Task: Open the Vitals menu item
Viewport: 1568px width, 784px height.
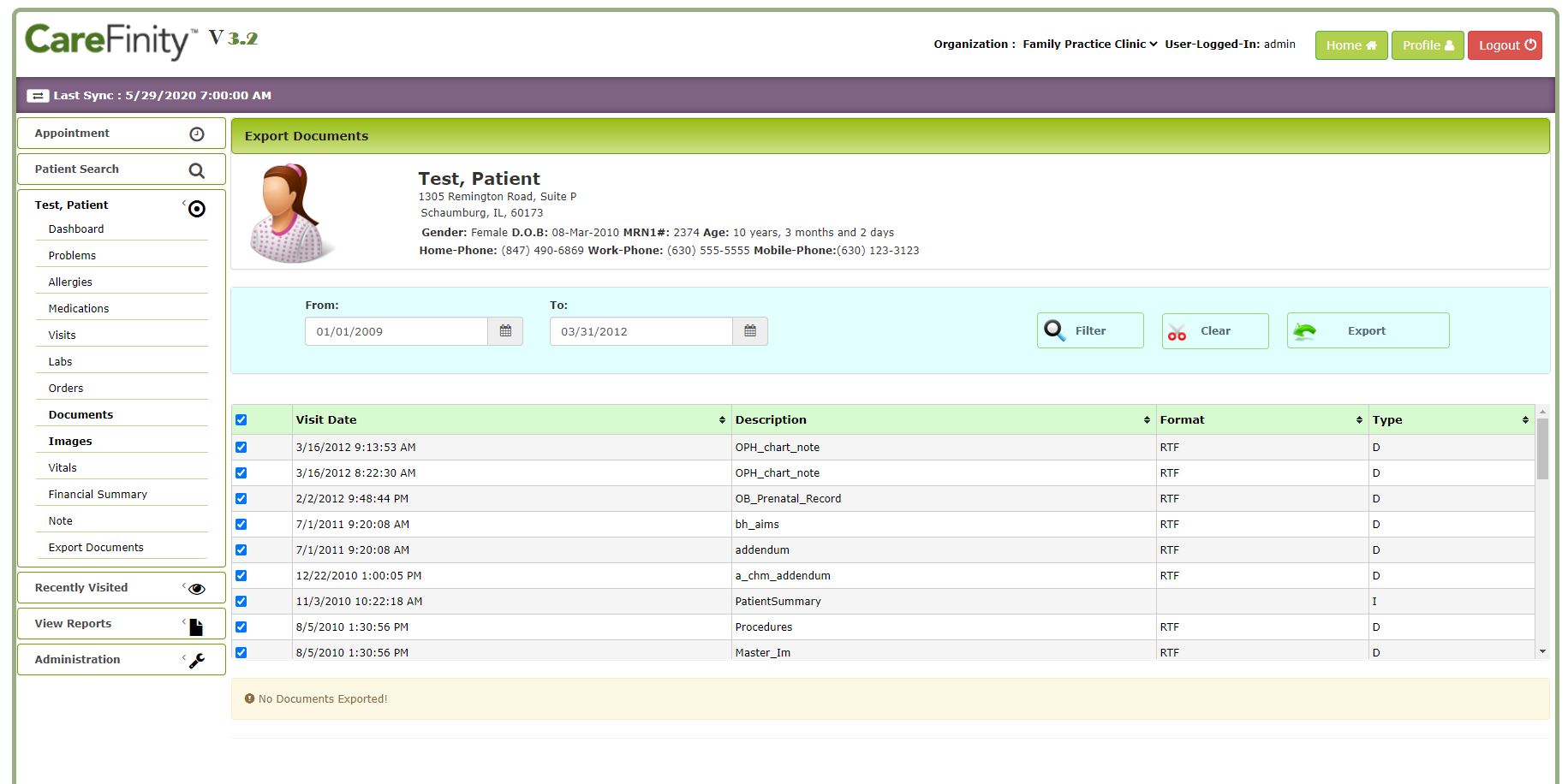Action: 63,468
